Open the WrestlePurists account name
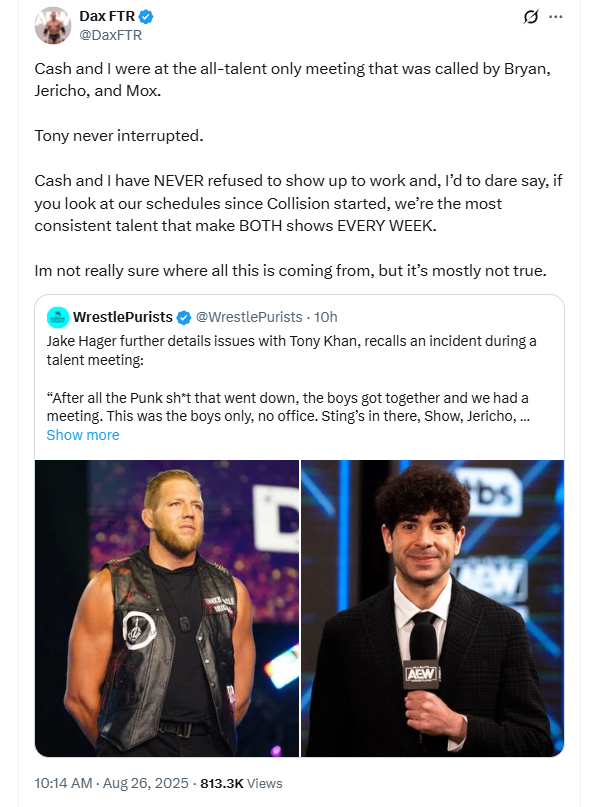The width and height of the screenshot is (600, 807). tap(123, 317)
